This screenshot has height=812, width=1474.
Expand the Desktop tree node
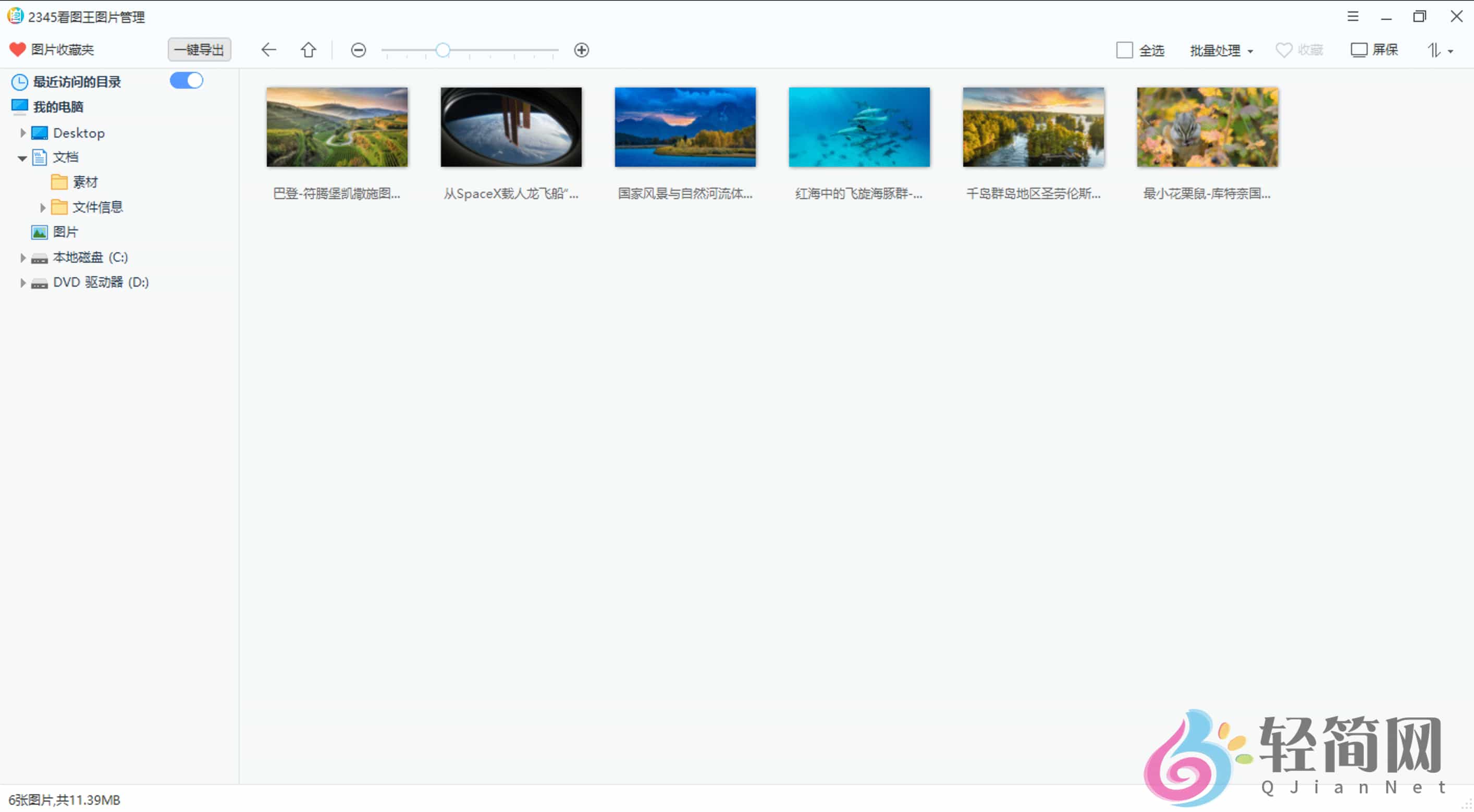click(23, 133)
